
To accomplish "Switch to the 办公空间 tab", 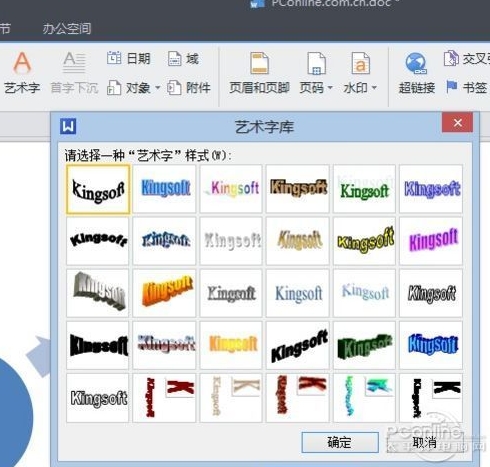I will click(67, 29).
